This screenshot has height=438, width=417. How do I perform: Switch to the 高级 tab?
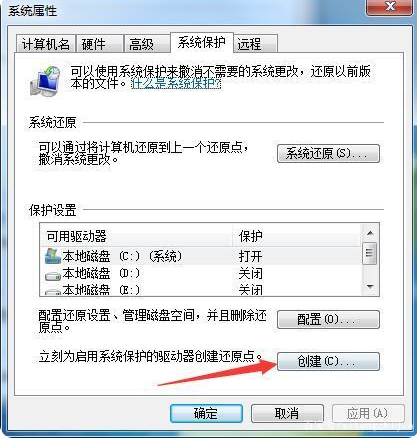coord(146,44)
